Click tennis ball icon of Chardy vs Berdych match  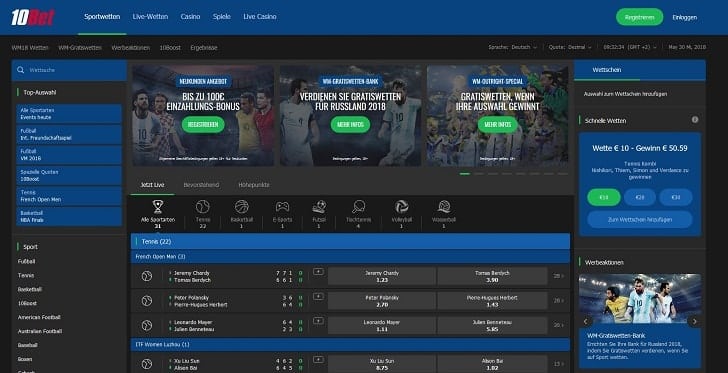pyautogui.click(x=147, y=276)
